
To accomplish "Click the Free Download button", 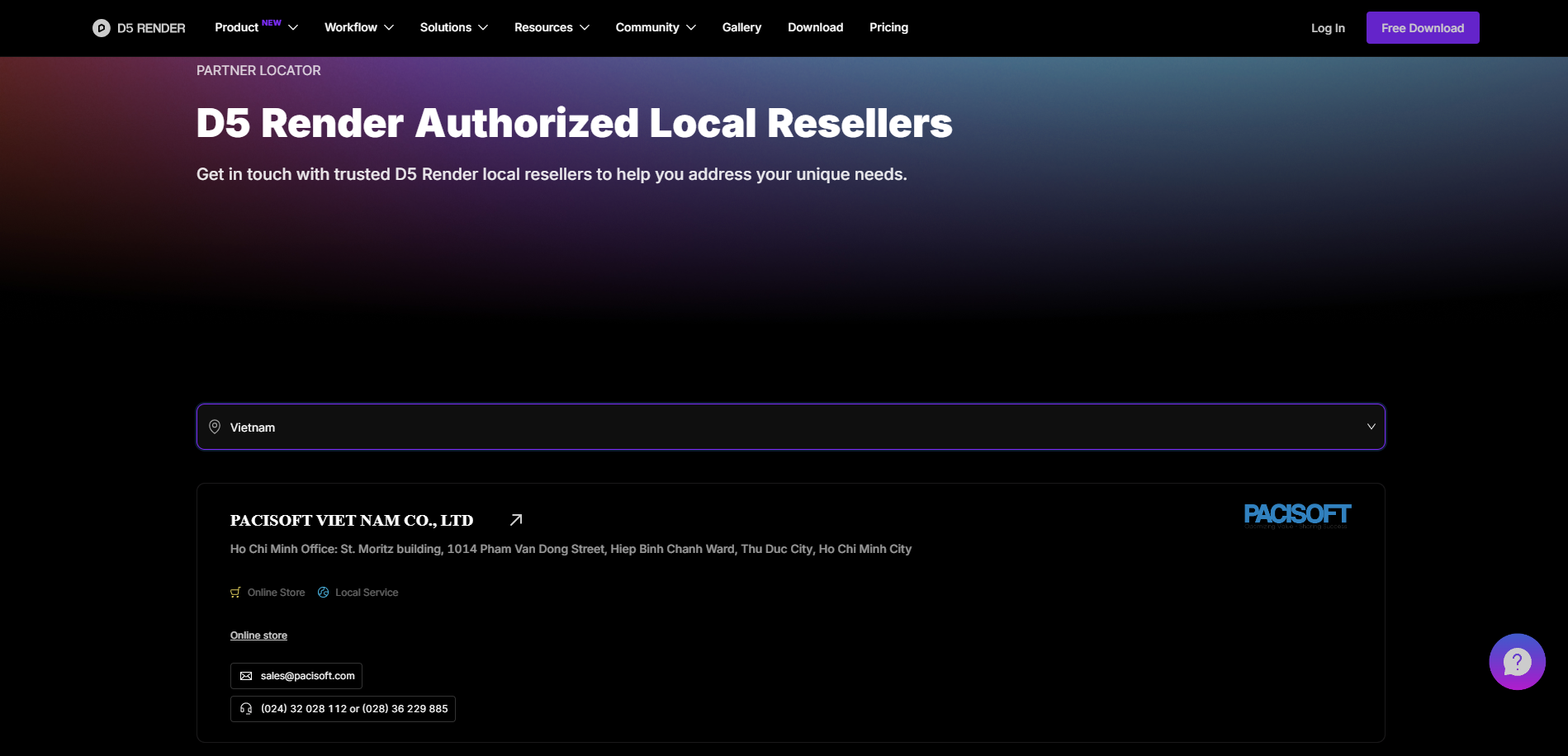I will 1423,28.
